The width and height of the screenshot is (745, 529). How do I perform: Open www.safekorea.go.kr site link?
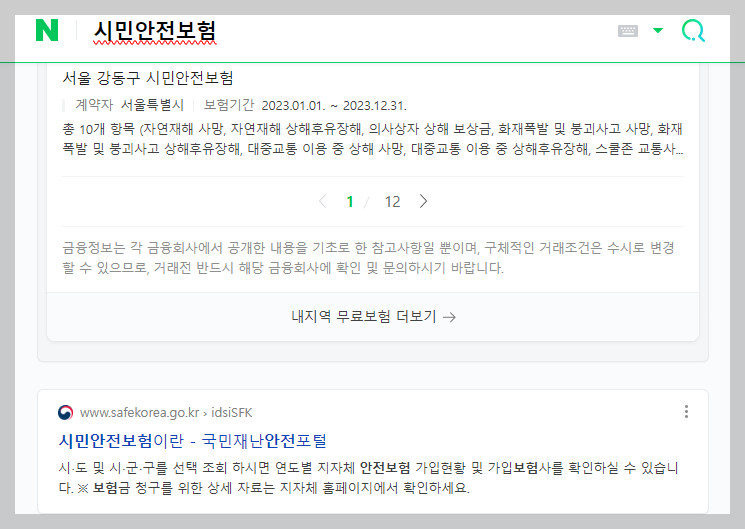(x=139, y=413)
